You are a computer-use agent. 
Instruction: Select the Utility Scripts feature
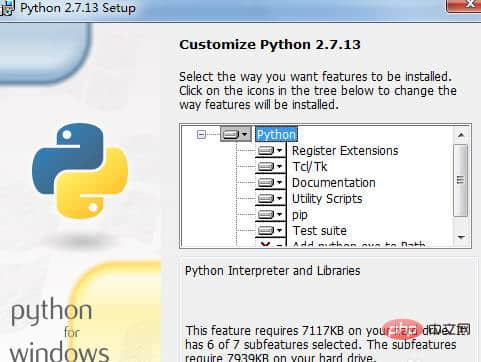click(327, 199)
